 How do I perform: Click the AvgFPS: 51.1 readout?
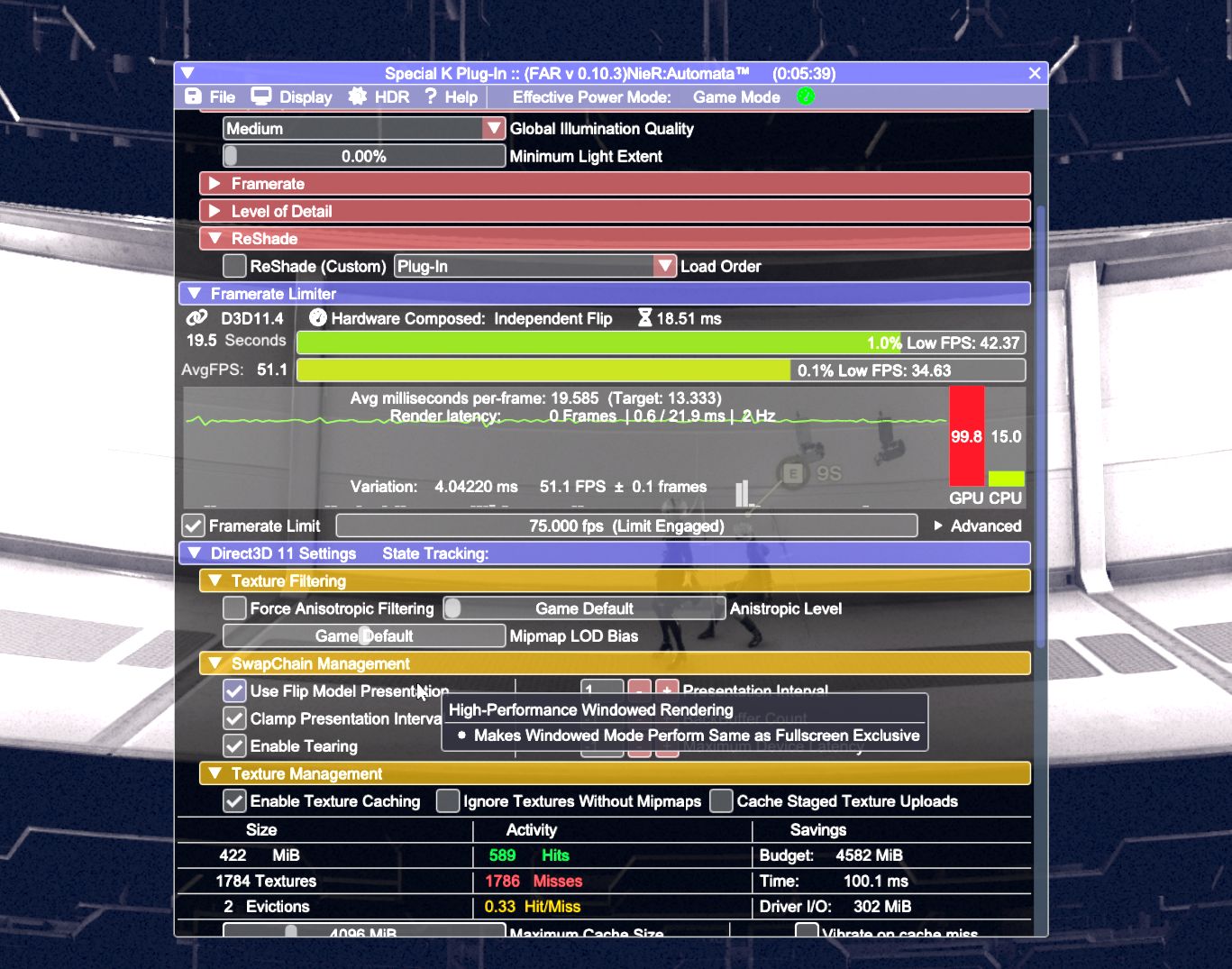point(234,370)
